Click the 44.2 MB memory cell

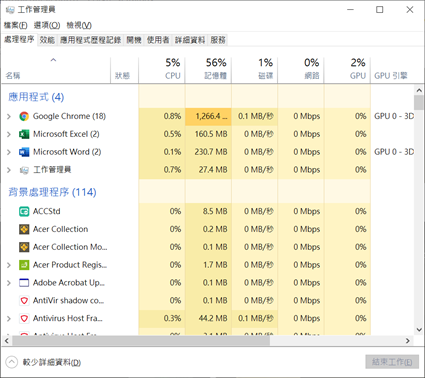click(x=208, y=318)
